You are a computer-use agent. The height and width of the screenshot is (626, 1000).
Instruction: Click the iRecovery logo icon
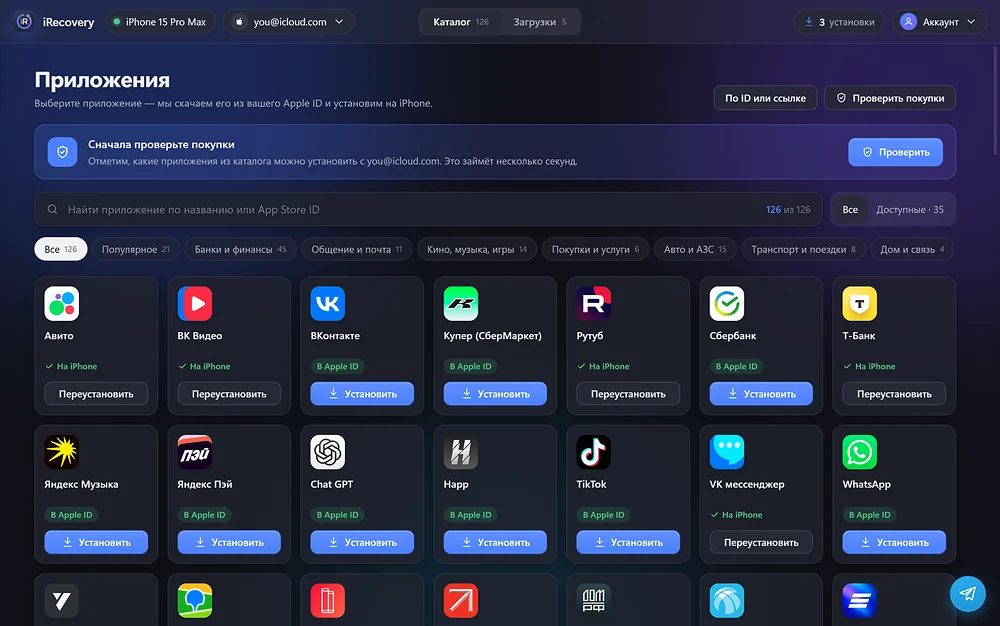pos(24,22)
